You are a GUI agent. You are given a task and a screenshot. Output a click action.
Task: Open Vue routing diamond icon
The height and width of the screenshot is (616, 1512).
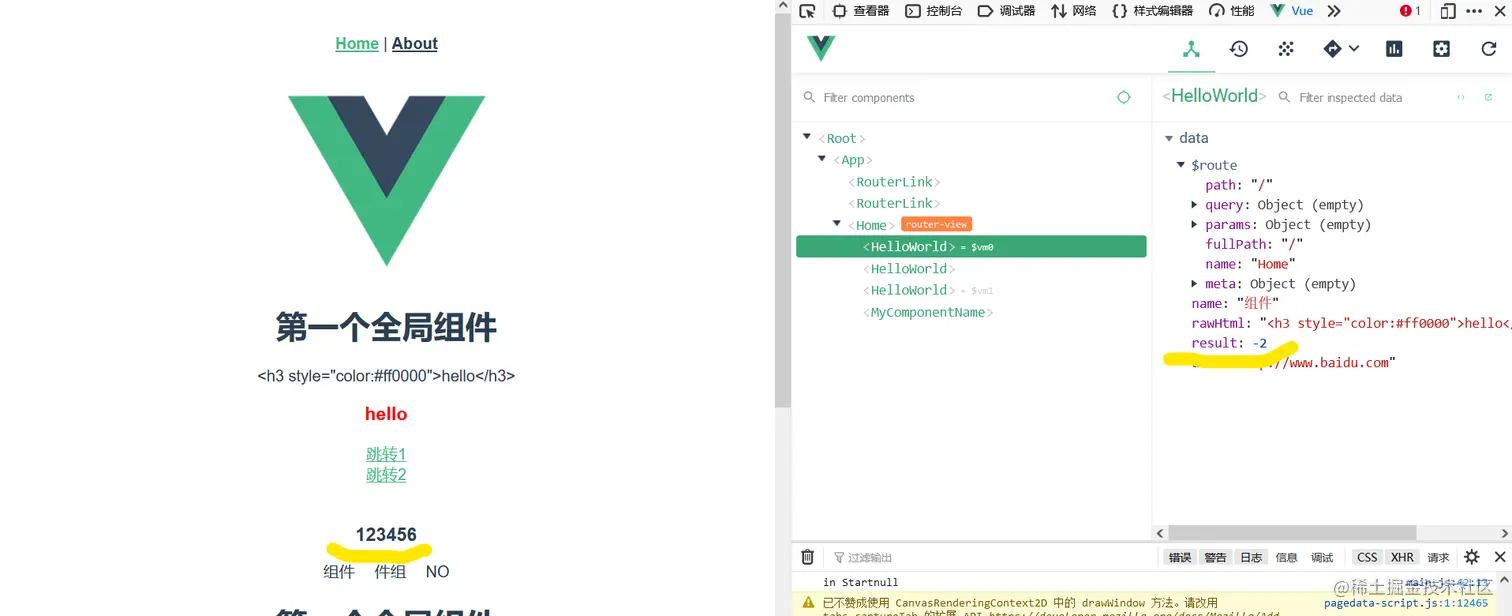coord(1332,49)
